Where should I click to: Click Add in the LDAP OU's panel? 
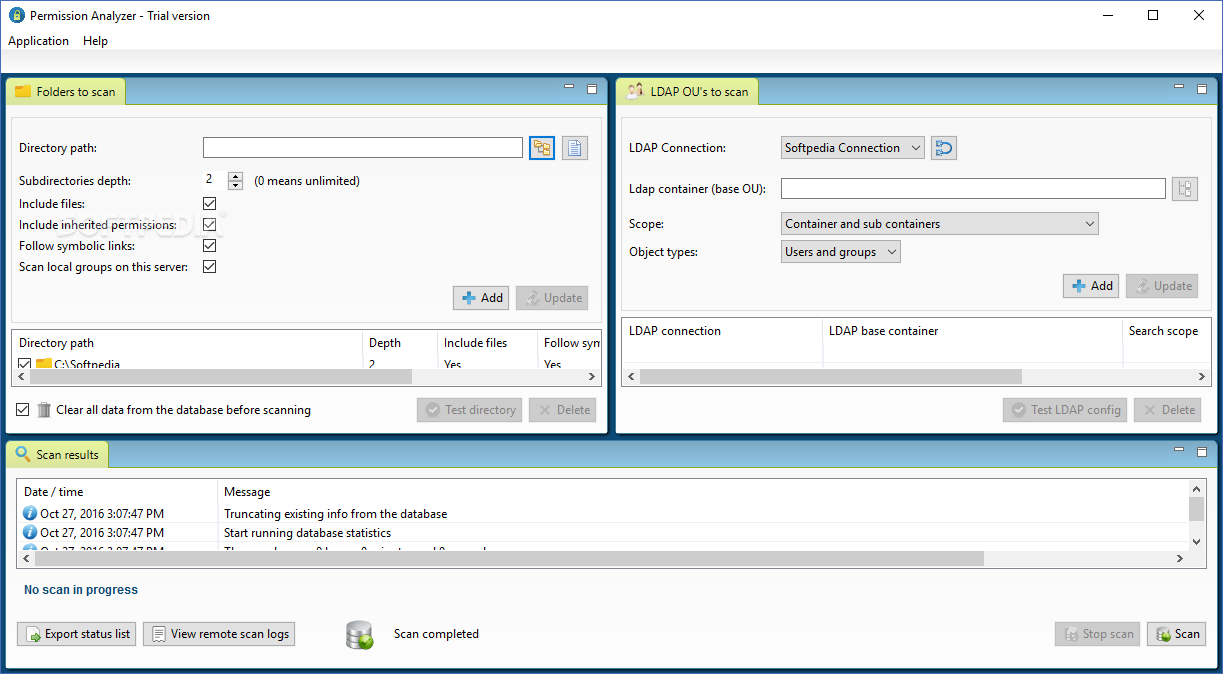(1091, 286)
